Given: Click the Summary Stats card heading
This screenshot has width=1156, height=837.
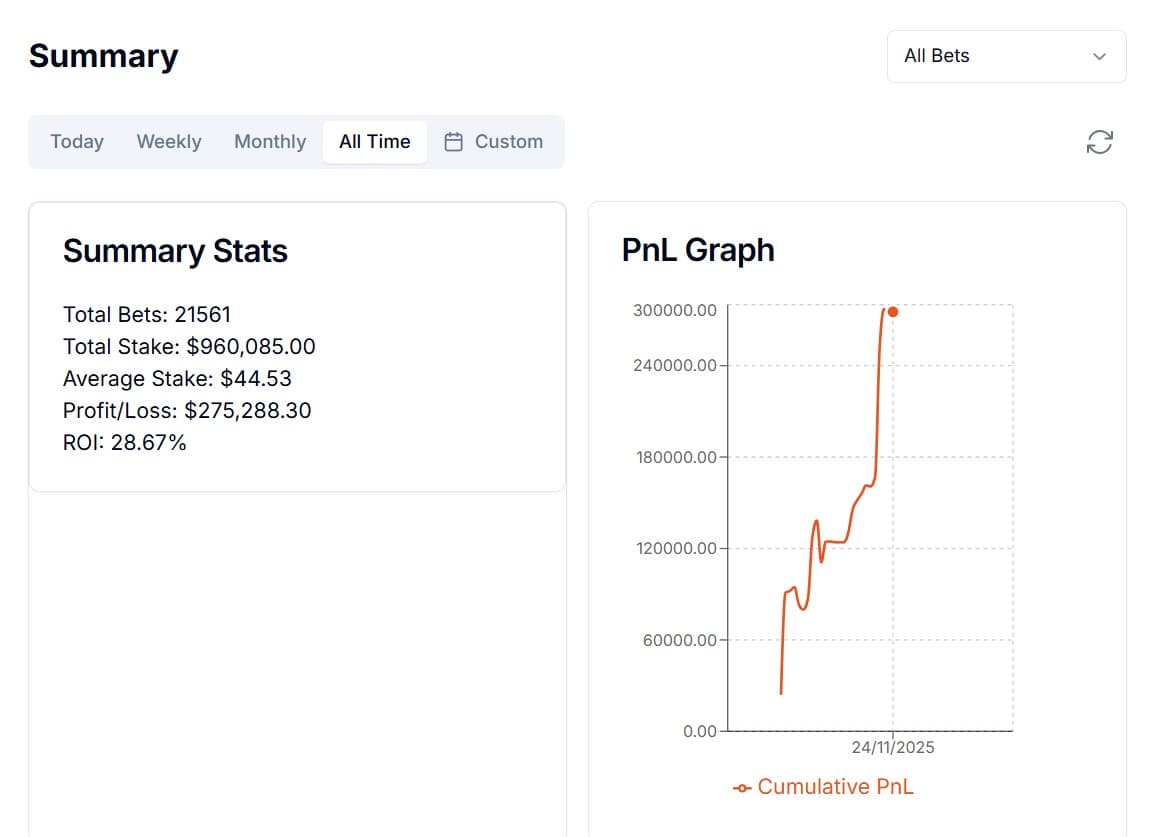Looking at the screenshot, I should point(175,251).
